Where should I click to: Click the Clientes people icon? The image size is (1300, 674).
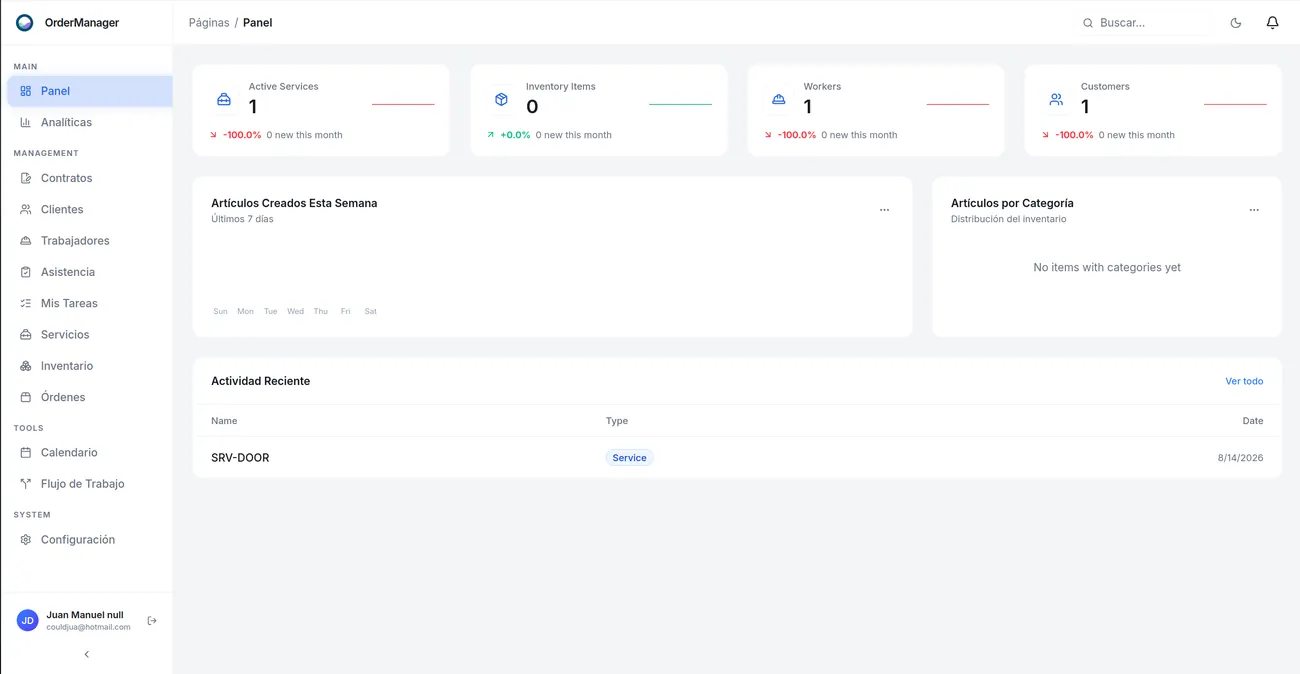[26, 209]
